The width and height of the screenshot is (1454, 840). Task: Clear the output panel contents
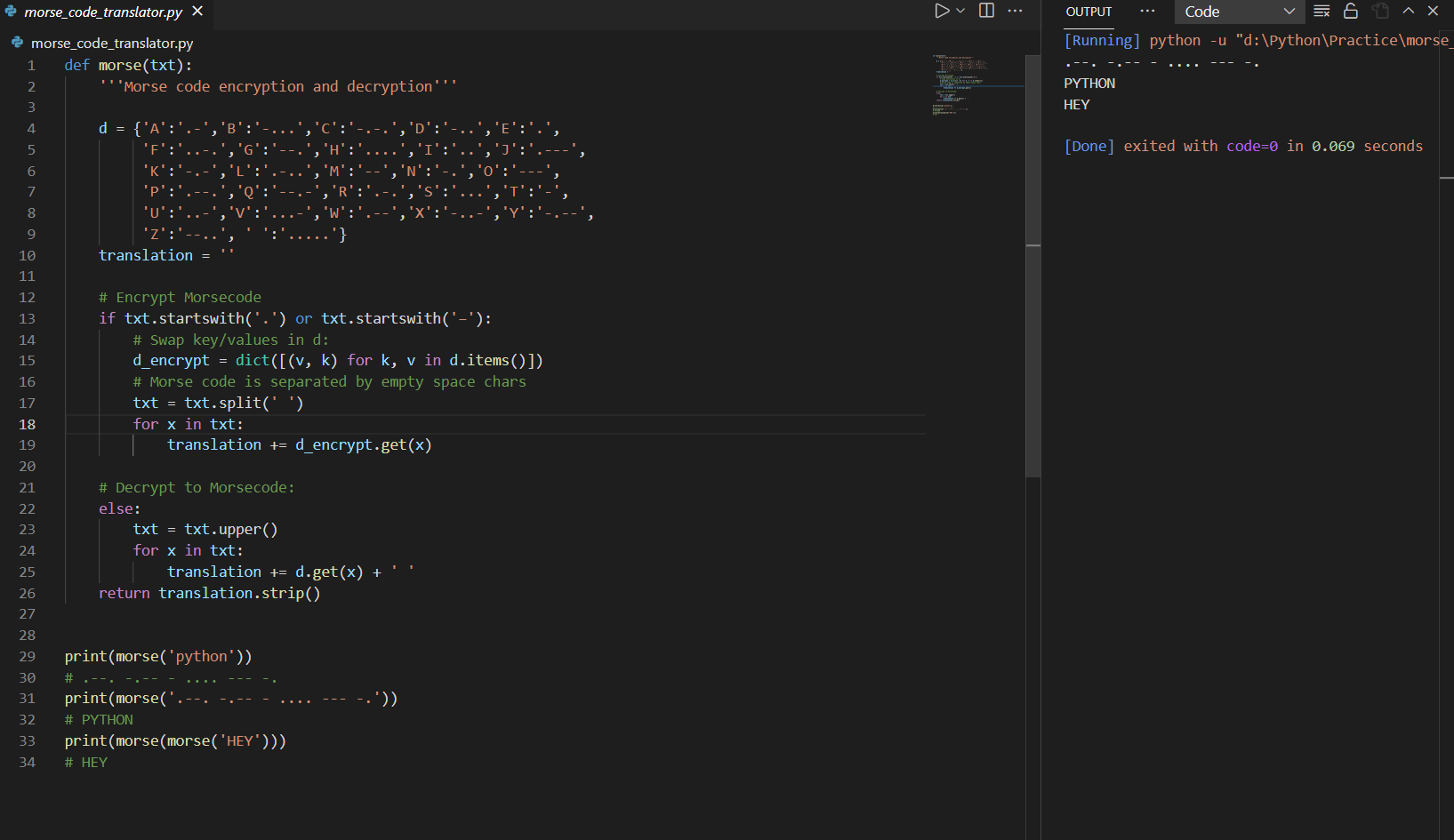point(1321,11)
